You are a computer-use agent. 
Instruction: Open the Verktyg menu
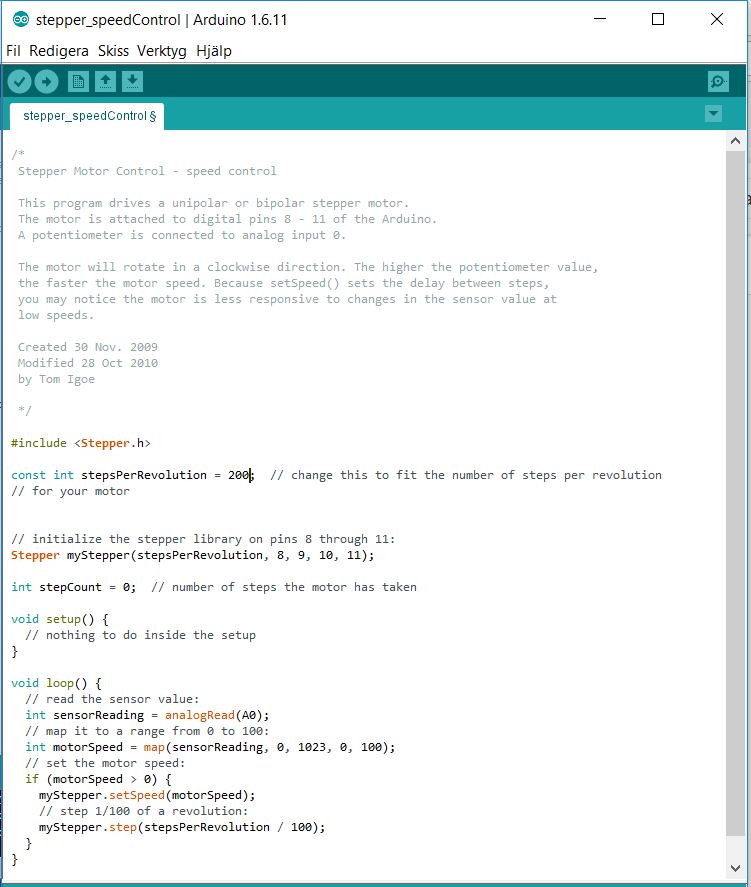(162, 51)
